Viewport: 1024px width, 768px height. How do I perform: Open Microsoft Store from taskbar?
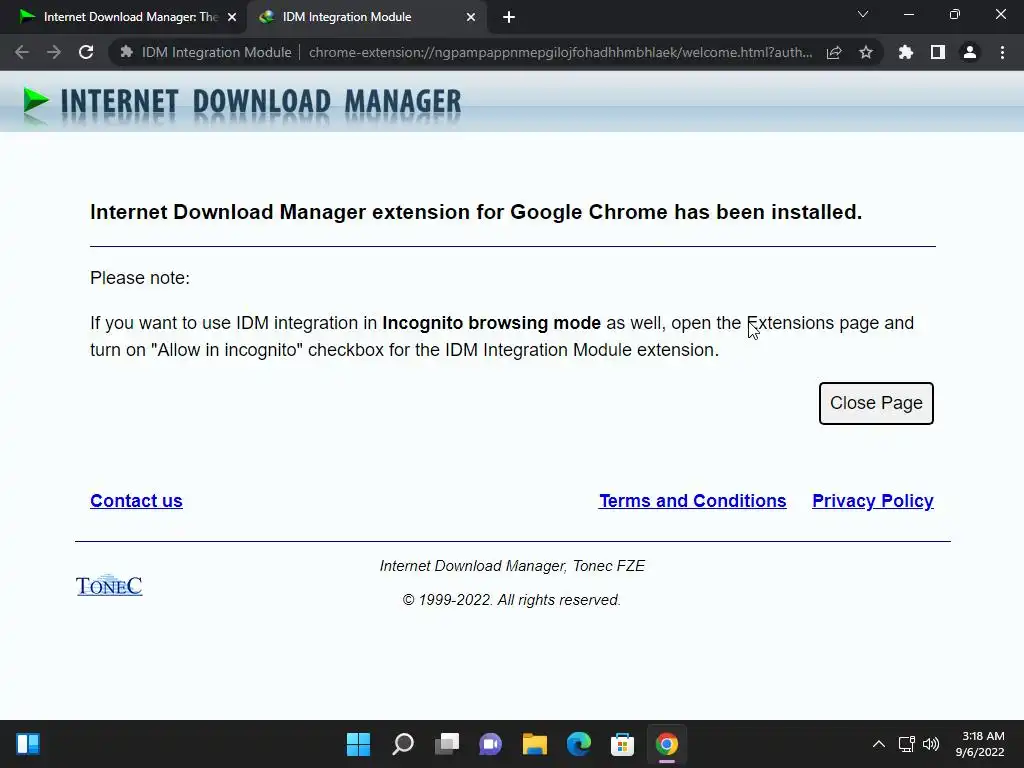(622, 744)
